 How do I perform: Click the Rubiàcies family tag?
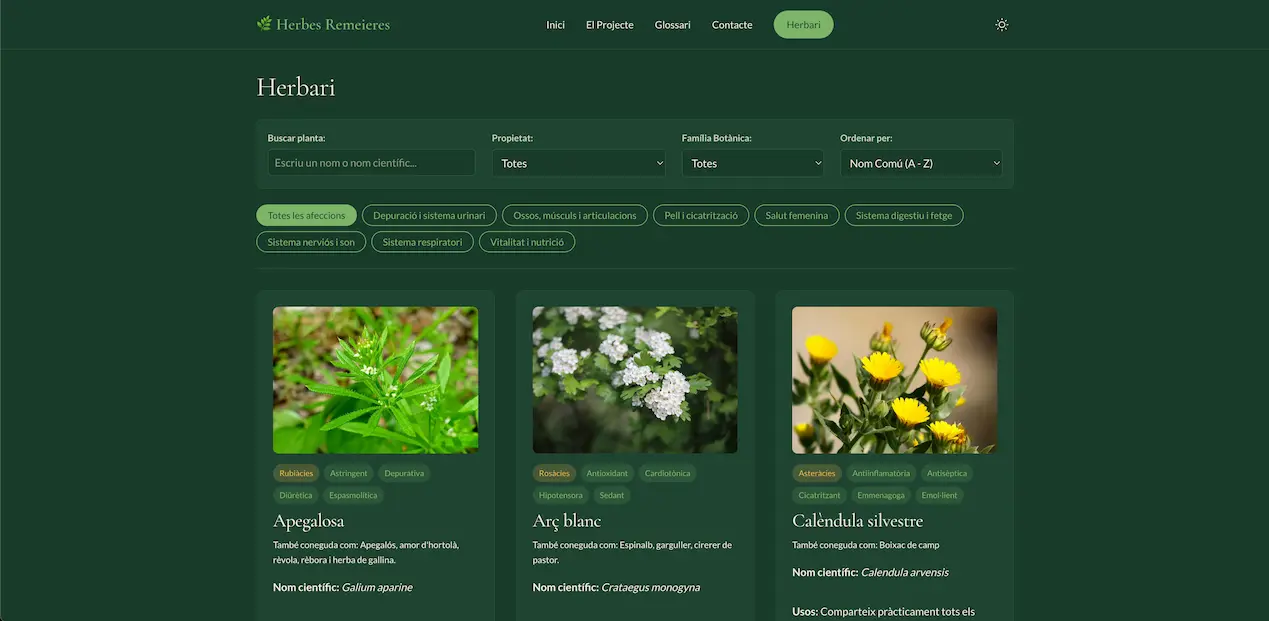(296, 473)
